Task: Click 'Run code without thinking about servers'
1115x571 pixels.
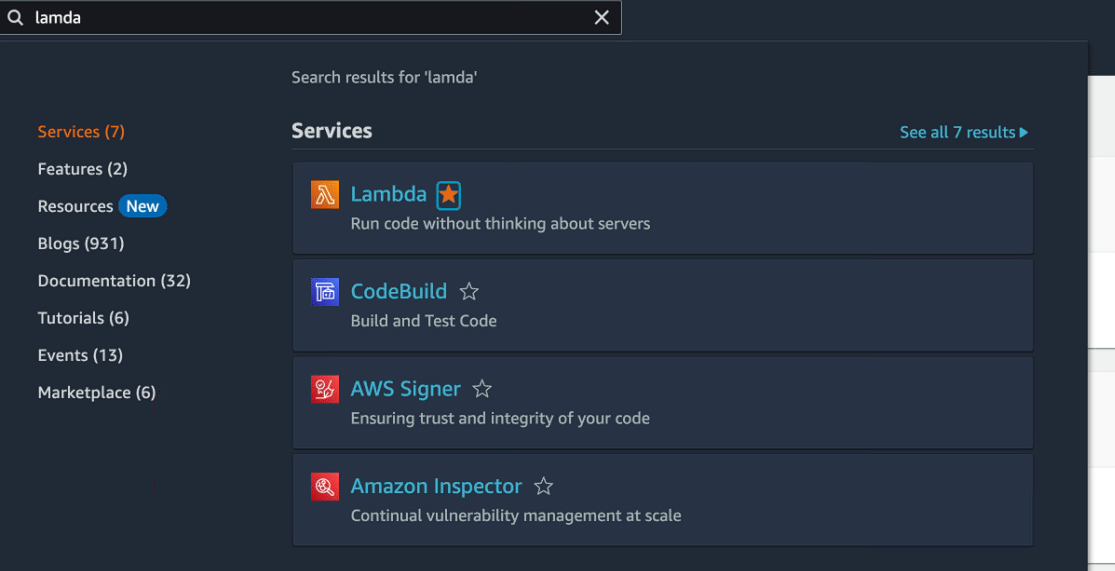Action: tap(500, 224)
